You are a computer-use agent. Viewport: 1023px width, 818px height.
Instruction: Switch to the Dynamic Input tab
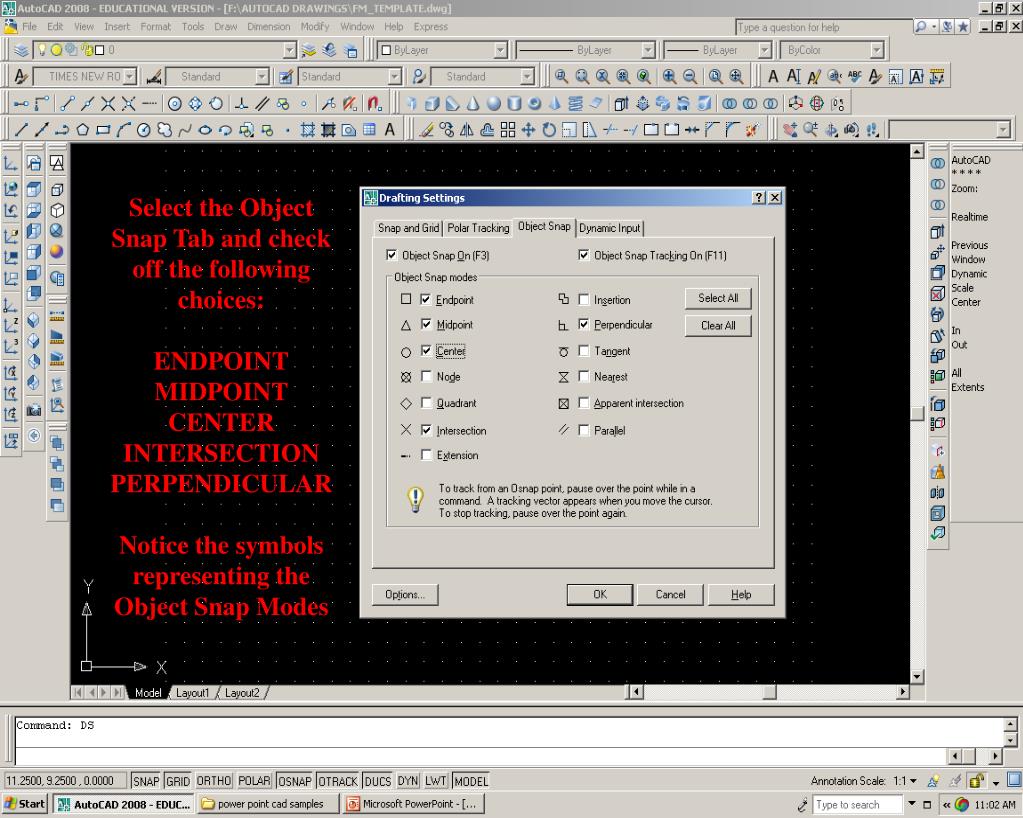point(610,228)
